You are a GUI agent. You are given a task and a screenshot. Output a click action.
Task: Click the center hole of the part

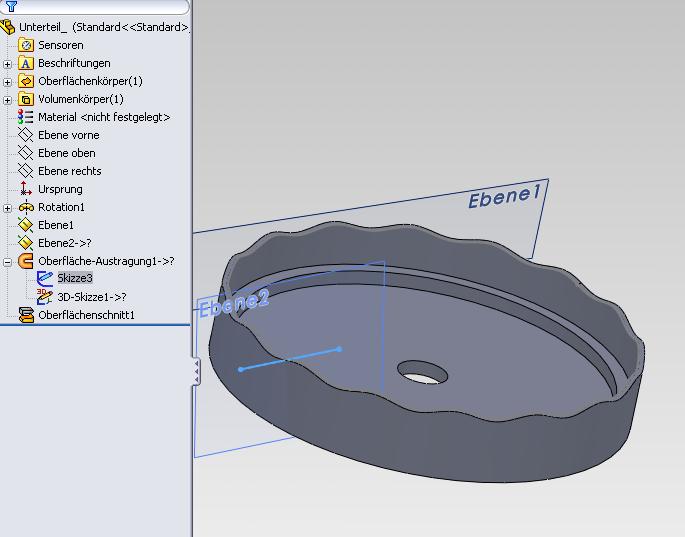[x=422, y=372]
